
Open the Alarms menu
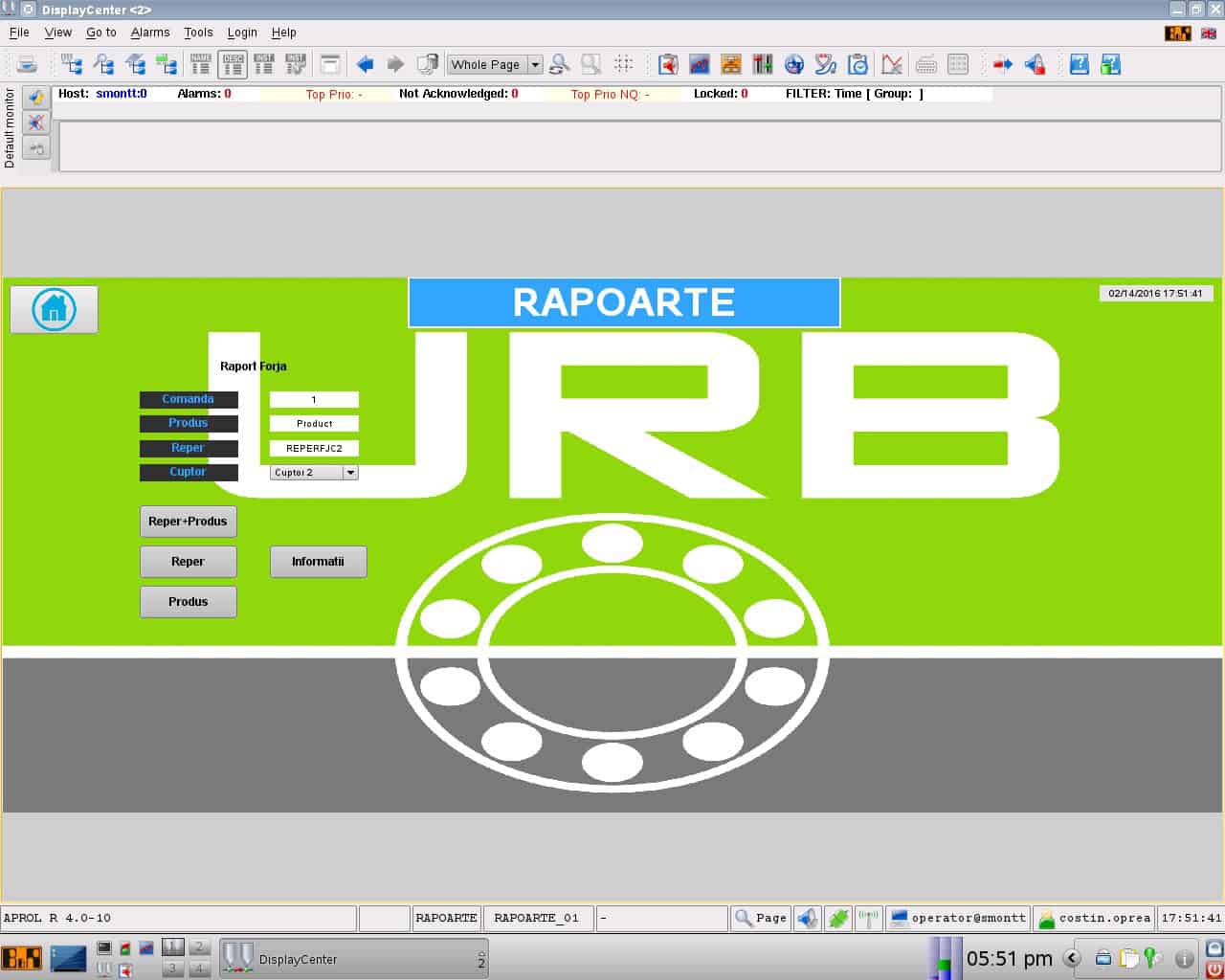point(149,33)
